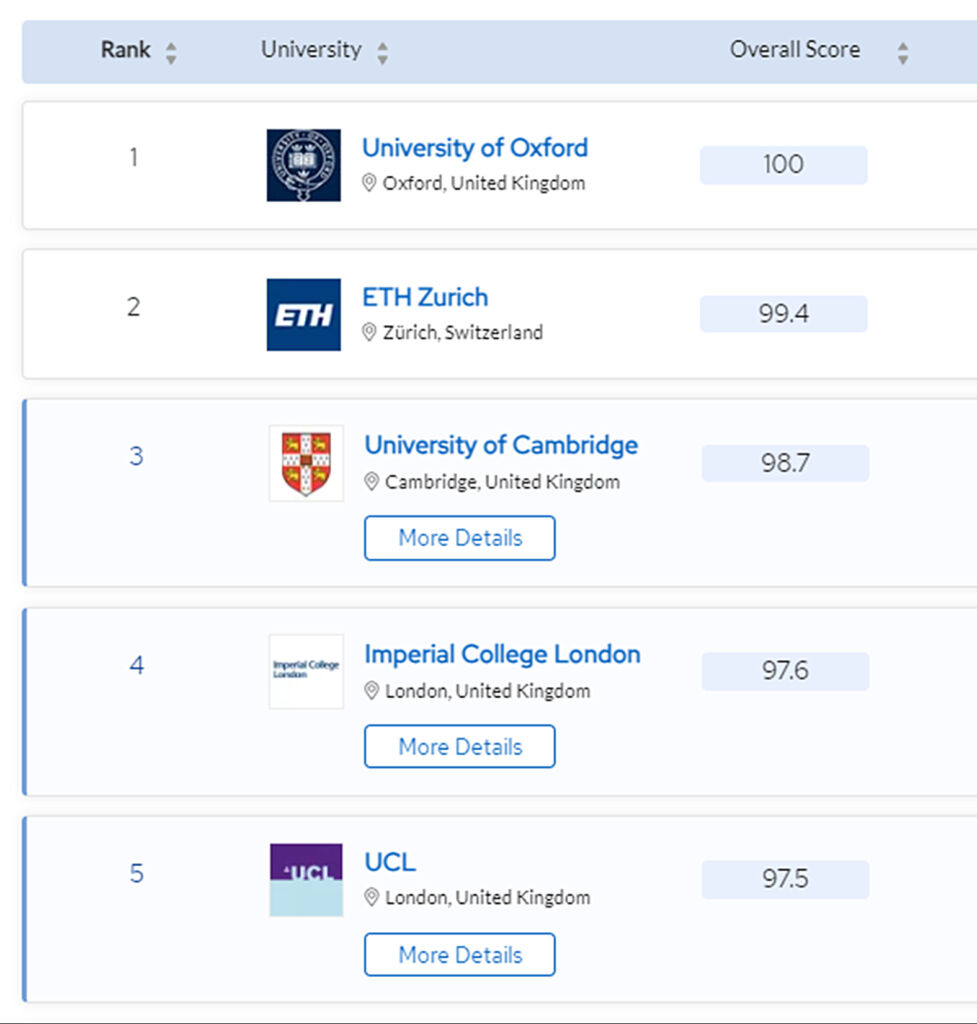977x1024 pixels.
Task: Sort the table by Rank arrows
Action: (x=171, y=54)
